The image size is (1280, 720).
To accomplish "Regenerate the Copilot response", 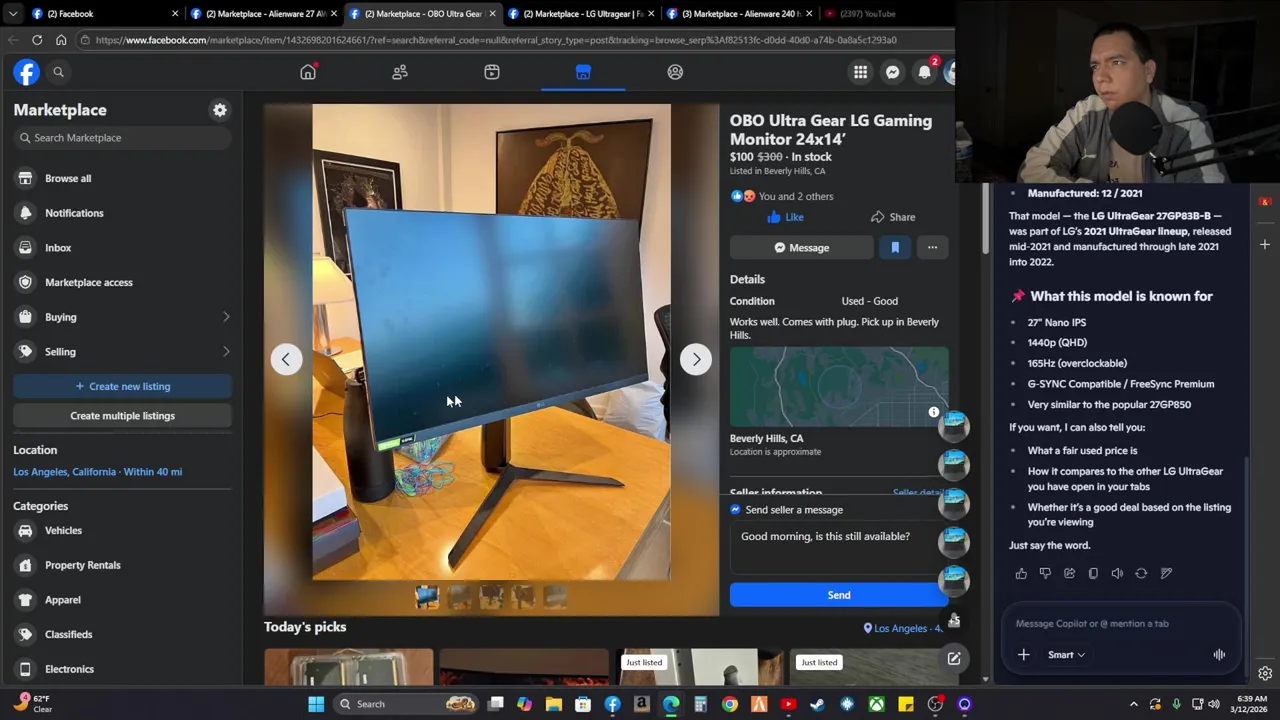I will coord(1141,573).
